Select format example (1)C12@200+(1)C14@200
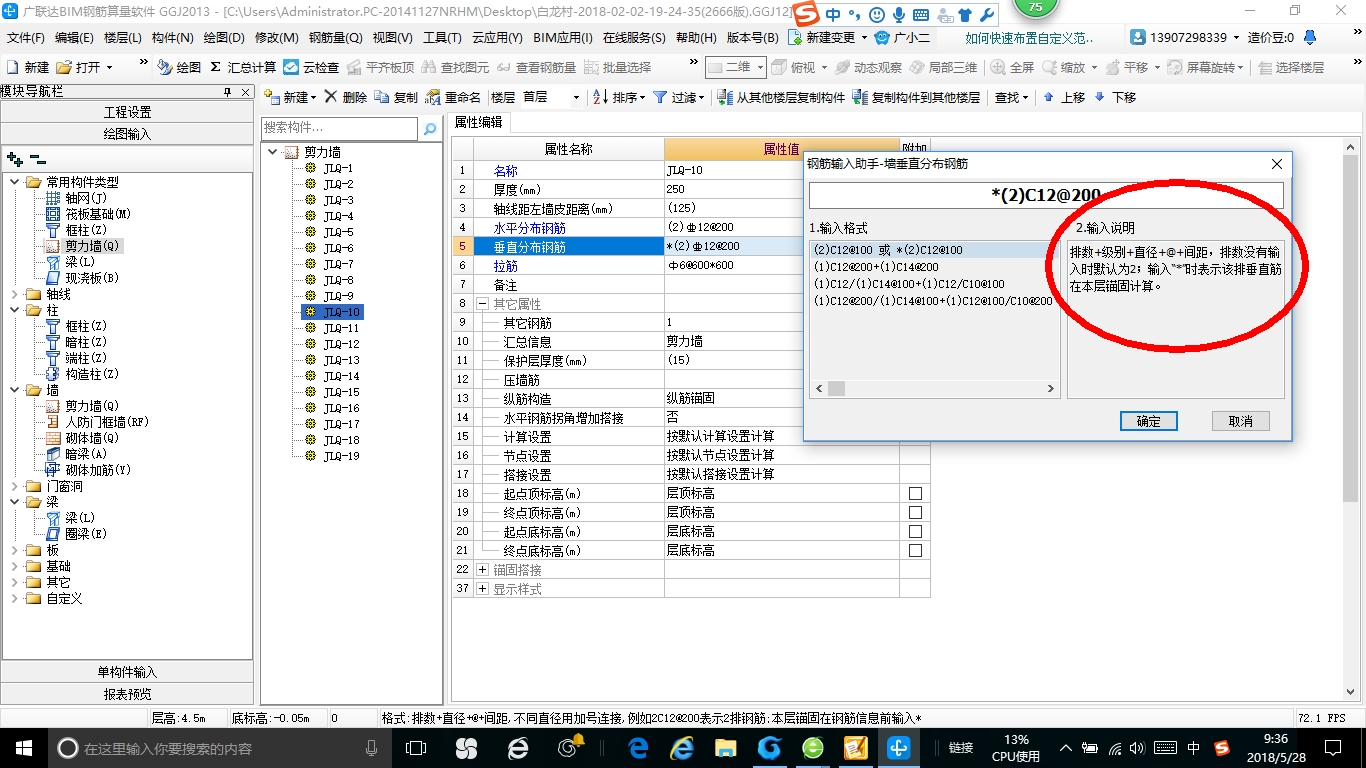1366x768 pixels. coord(876,267)
